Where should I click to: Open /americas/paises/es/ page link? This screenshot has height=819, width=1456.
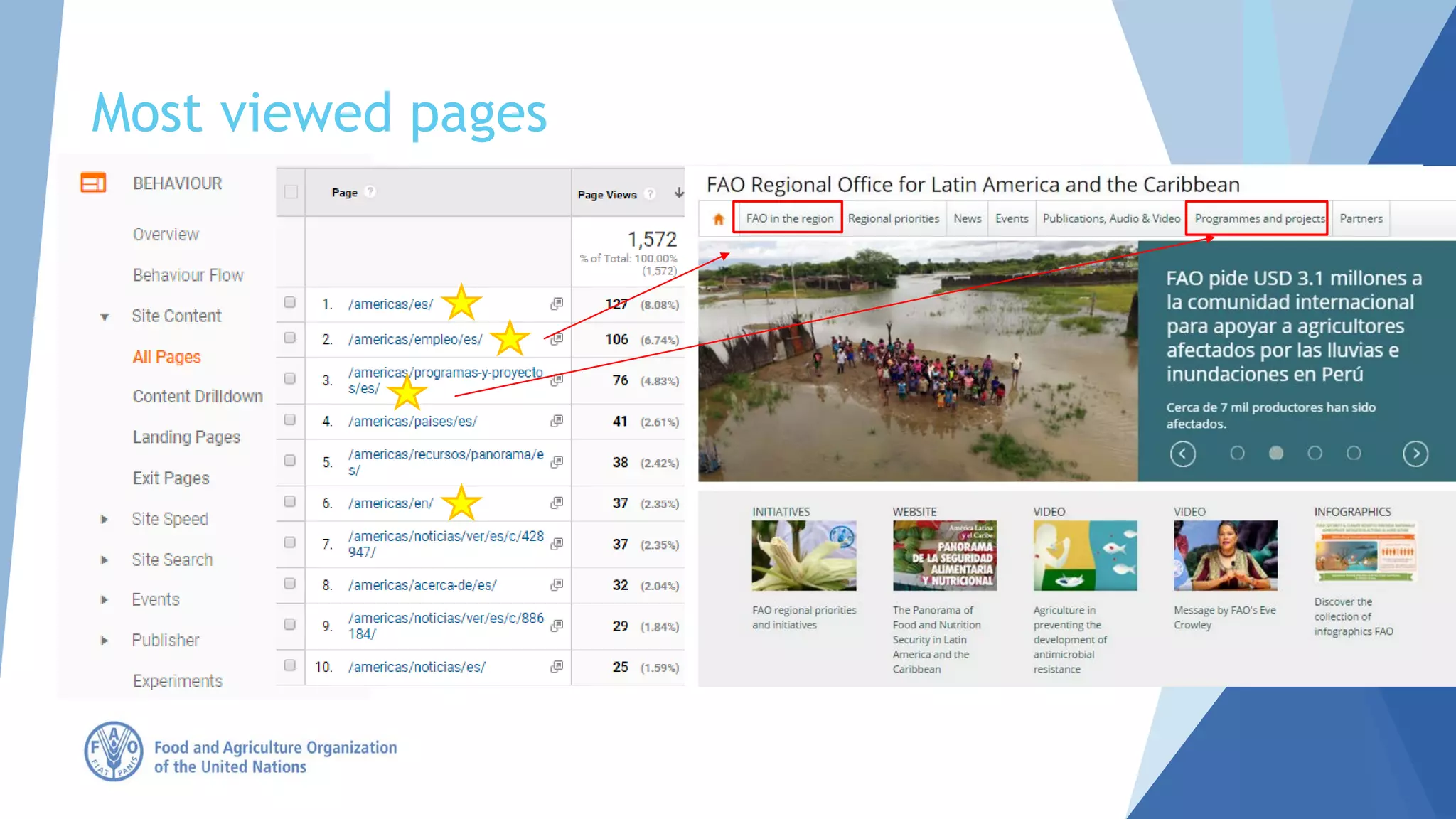[412, 422]
